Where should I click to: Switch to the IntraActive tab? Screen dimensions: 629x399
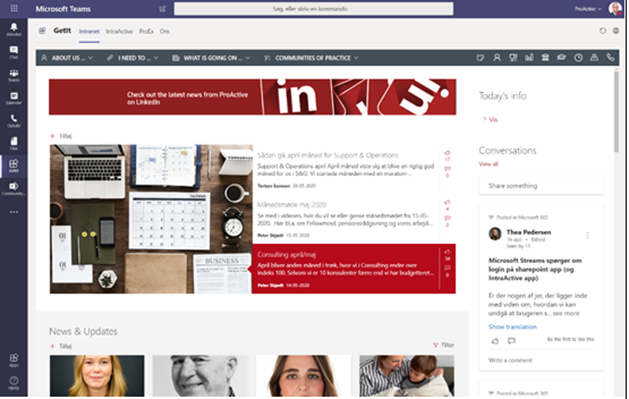click(119, 31)
